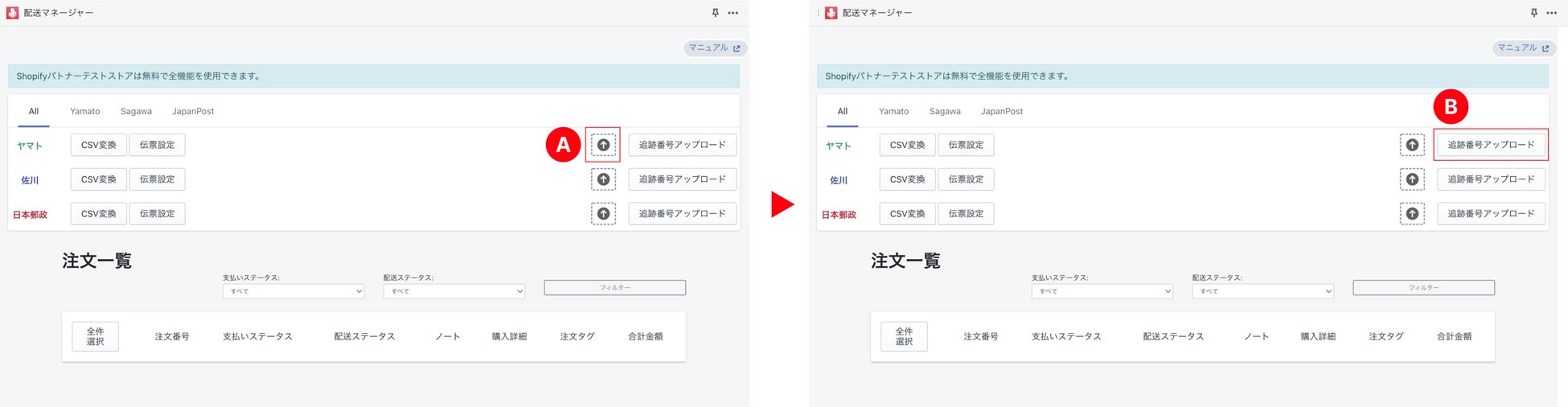Click フィルター button in left screenshot
Screen dimensions: 1568x407
click(x=615, y=288)
